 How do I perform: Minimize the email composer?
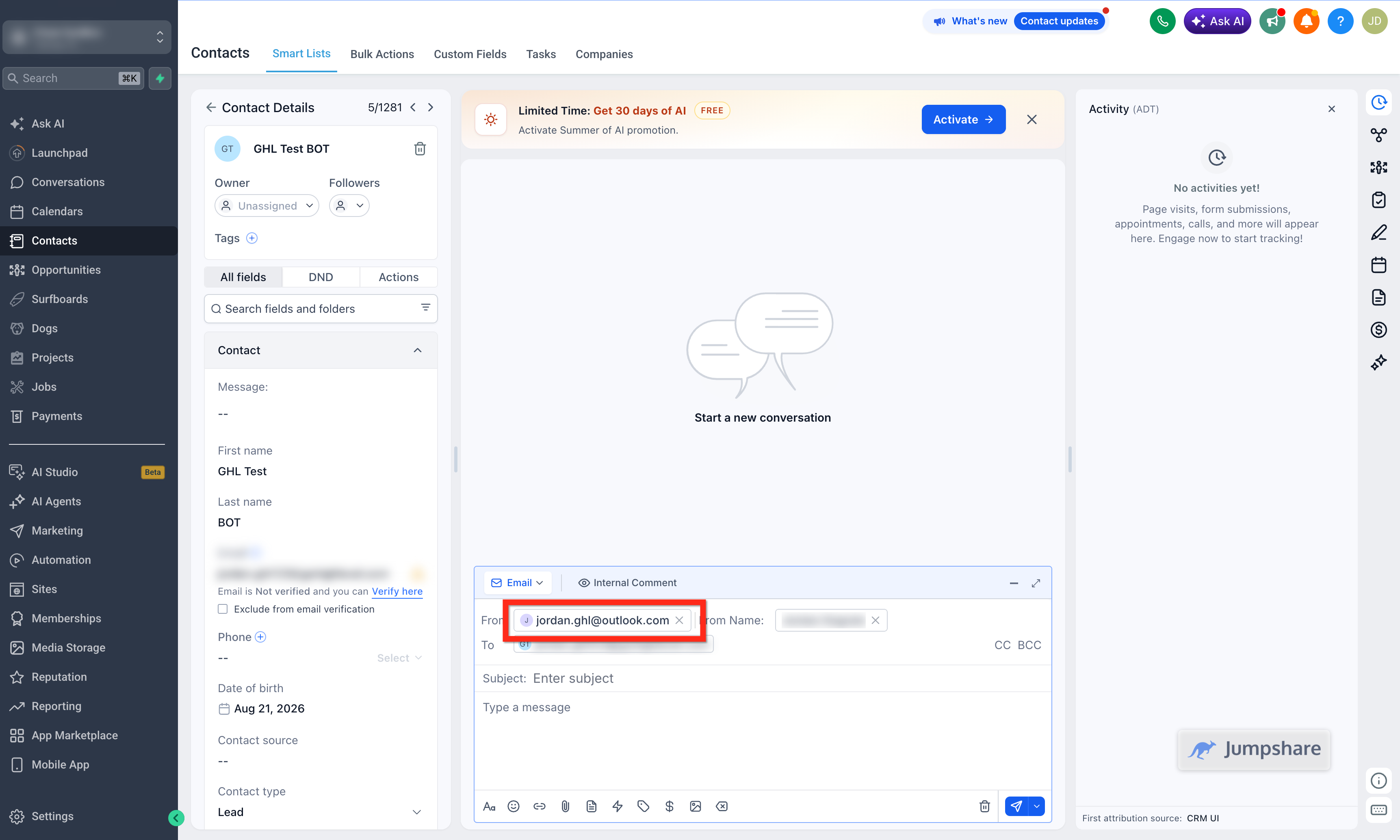[1014, 583]
